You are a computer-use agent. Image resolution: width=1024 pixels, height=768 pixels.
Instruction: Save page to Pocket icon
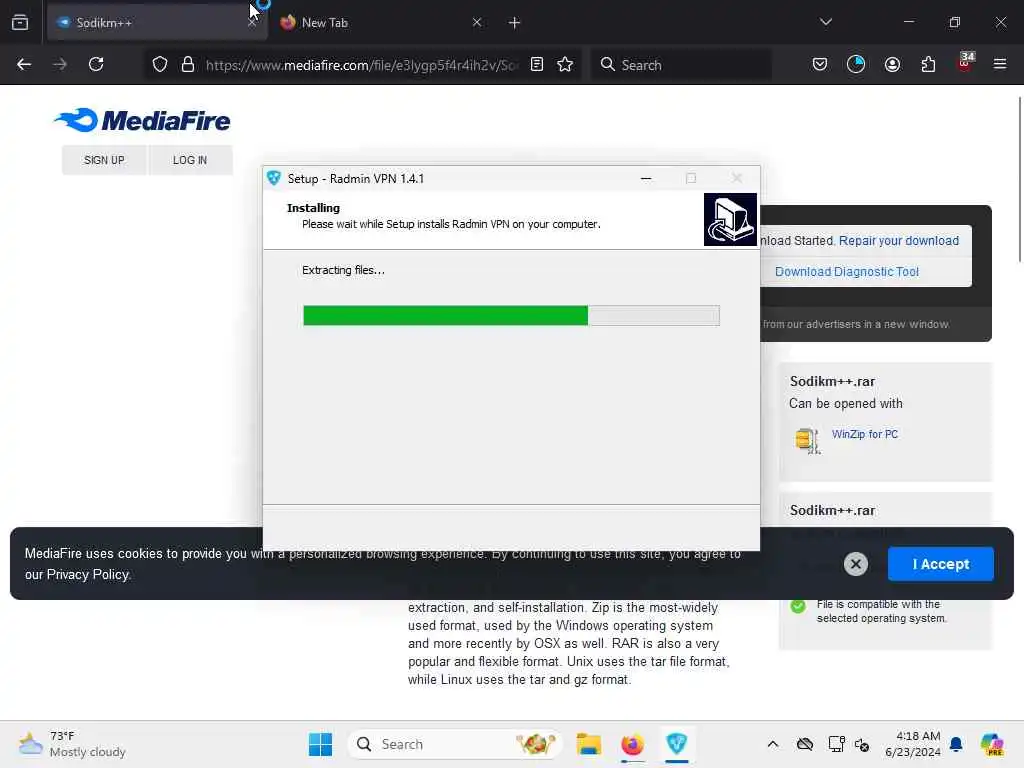tap(820, 64)
